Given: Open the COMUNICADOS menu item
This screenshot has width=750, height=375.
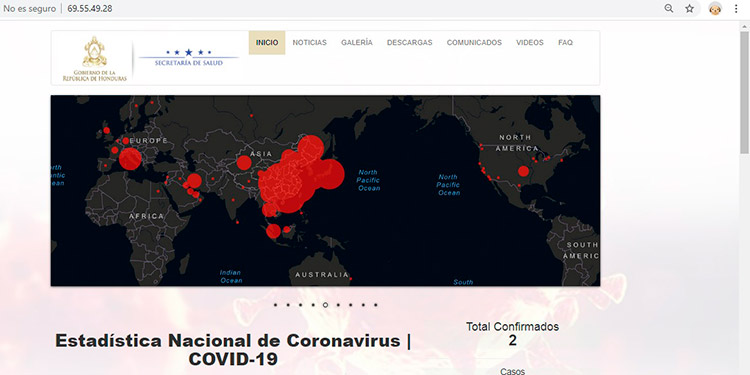Looking at the screenshot, I should [x=474, y=43].
